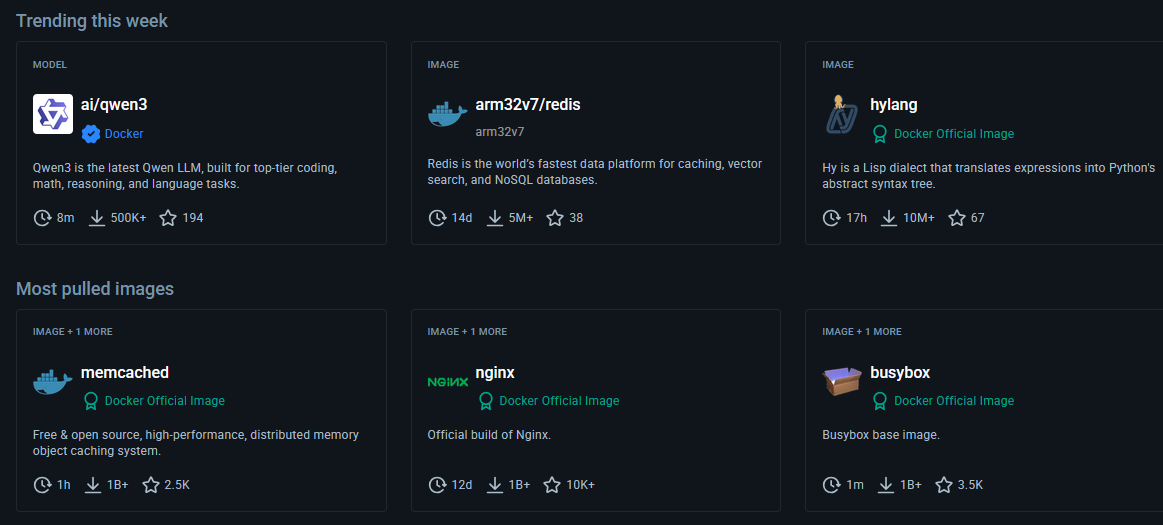This screenshot has height=525, width=1163.
Task: Open the ai/qwen3 model title
Action: click(x=114, y=105)
